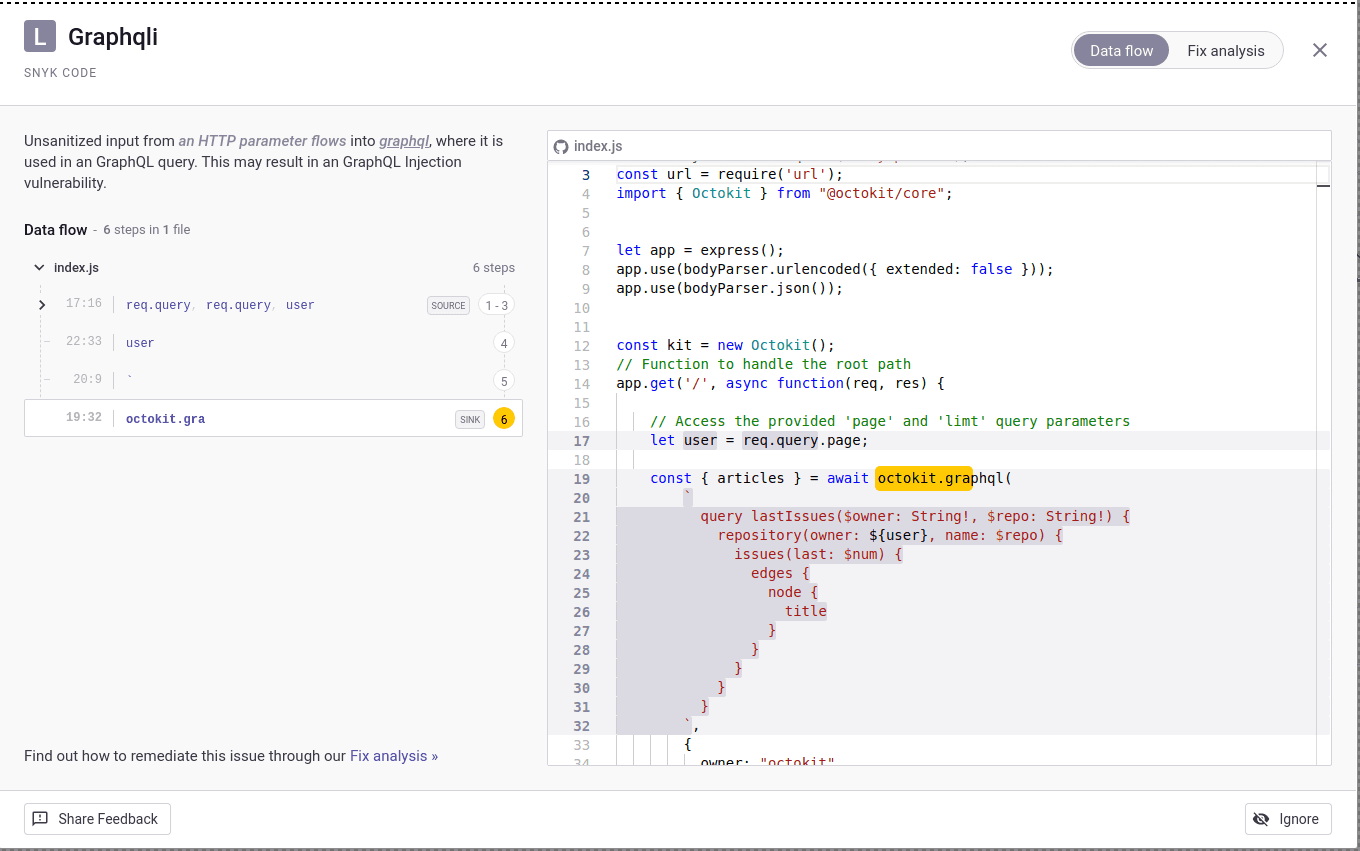
Task: Switch to the Fix analysis tab
Action: pos(1225,50)
